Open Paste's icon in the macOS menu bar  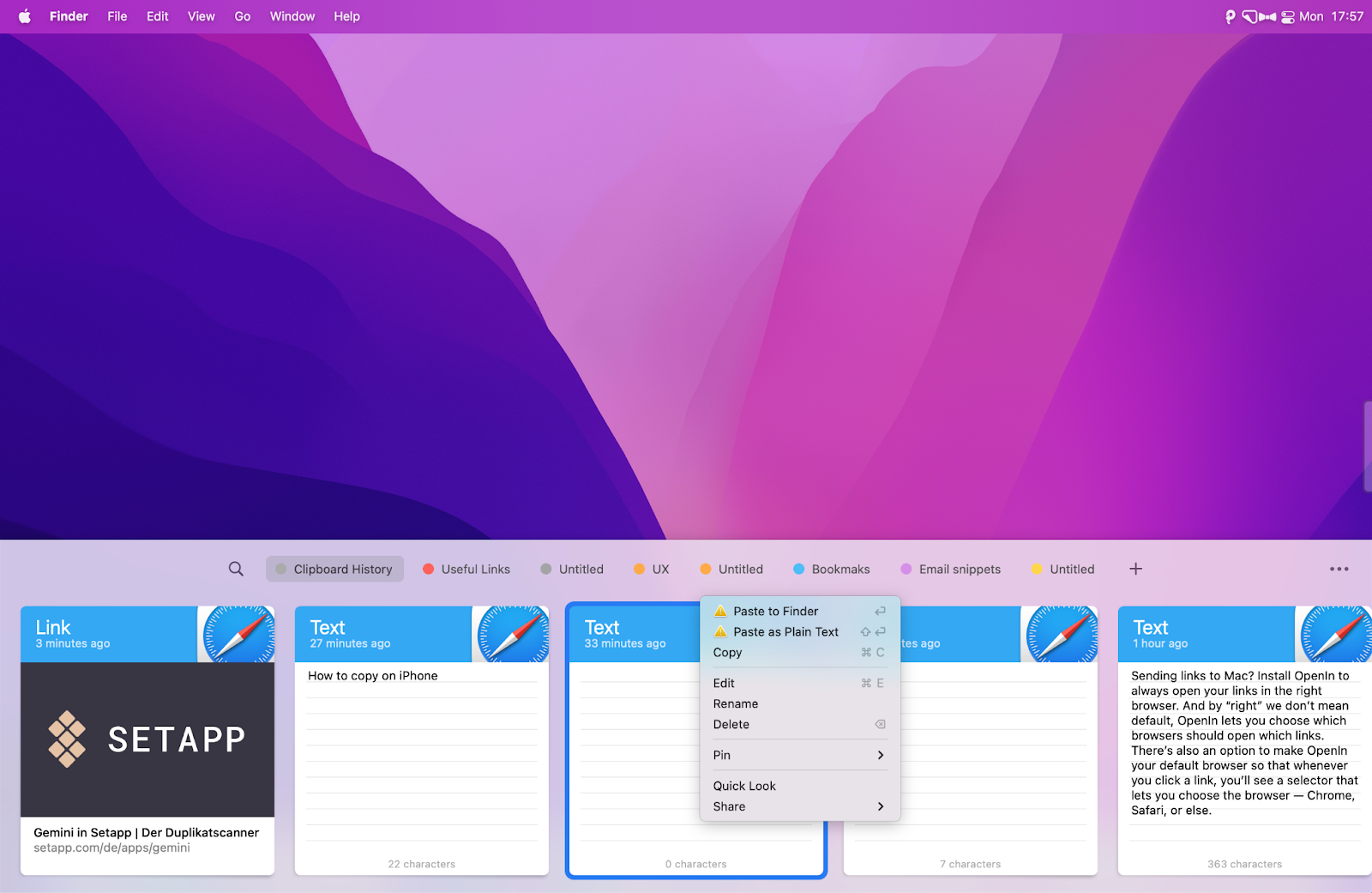[1231, 15]
